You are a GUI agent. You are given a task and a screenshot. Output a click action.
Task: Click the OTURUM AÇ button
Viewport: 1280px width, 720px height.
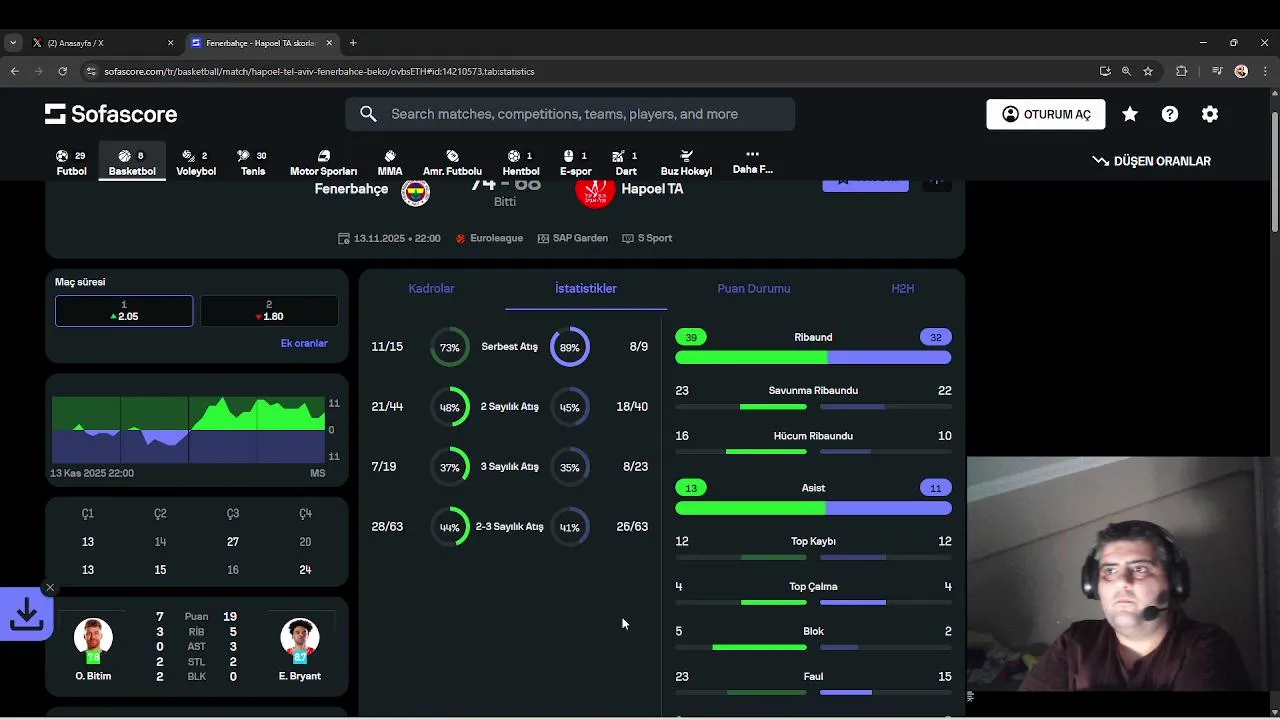[1045, 114]
